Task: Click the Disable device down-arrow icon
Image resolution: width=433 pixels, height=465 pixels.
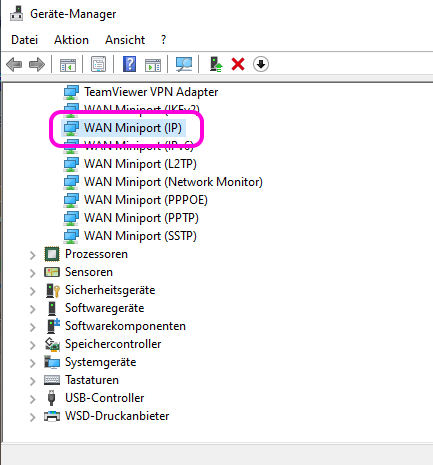Action: 261,64
